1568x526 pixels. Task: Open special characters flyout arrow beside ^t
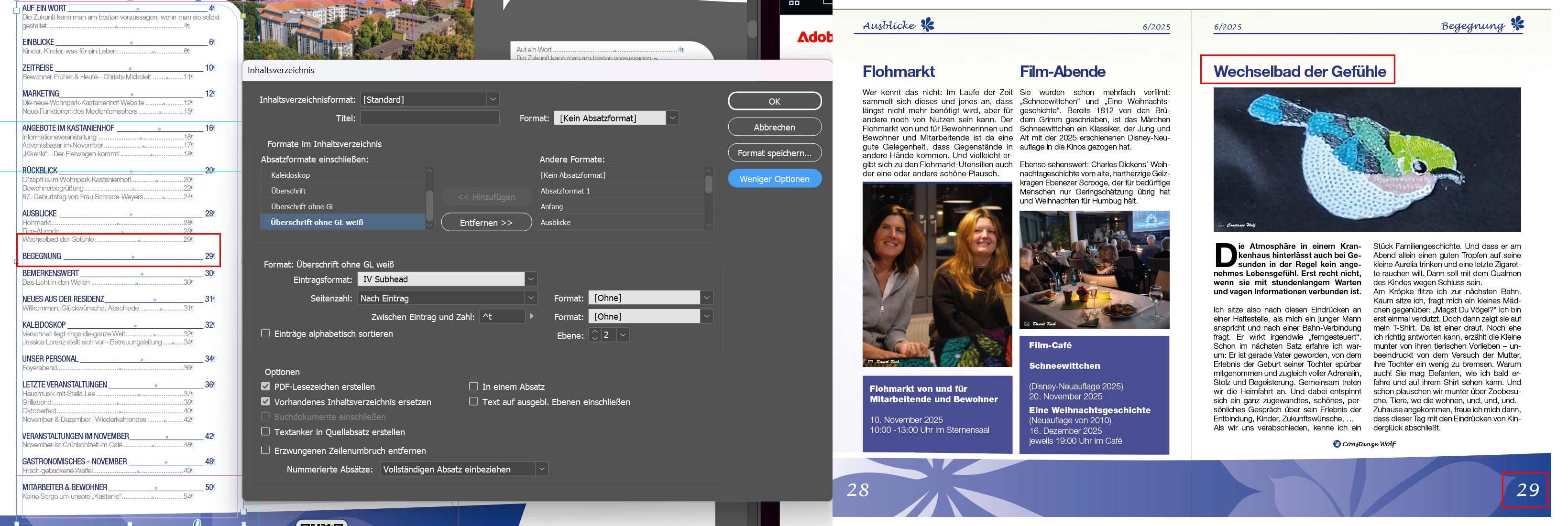(532, 316)
